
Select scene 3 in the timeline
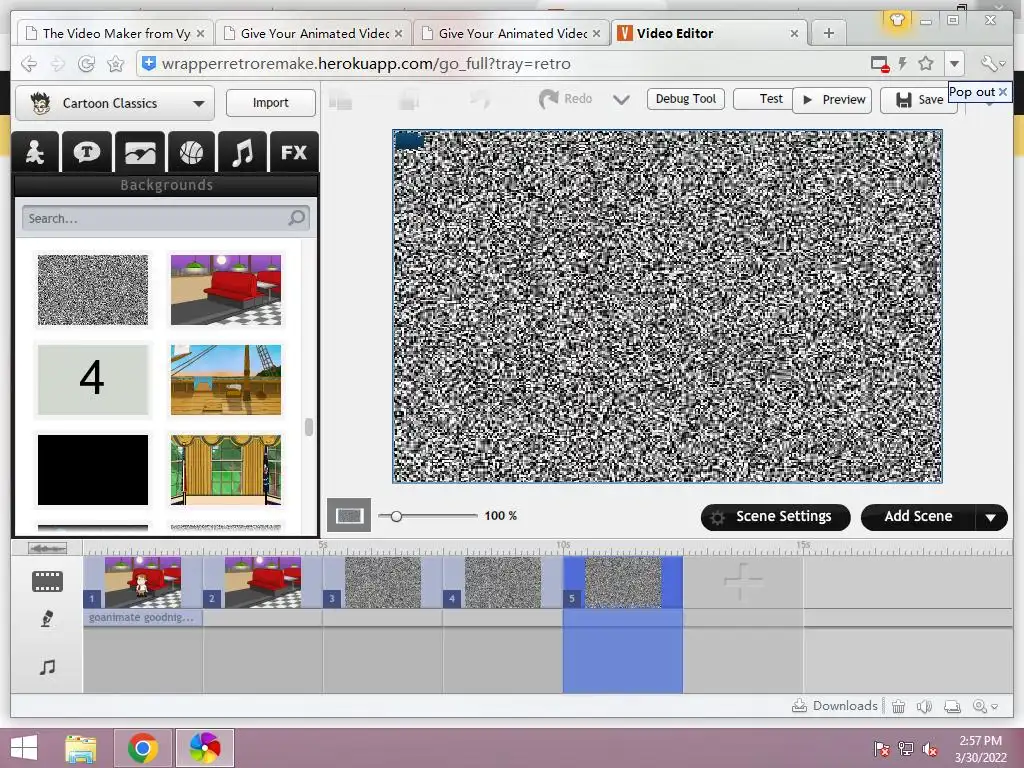pyautogui.click(x=383, y=582)
